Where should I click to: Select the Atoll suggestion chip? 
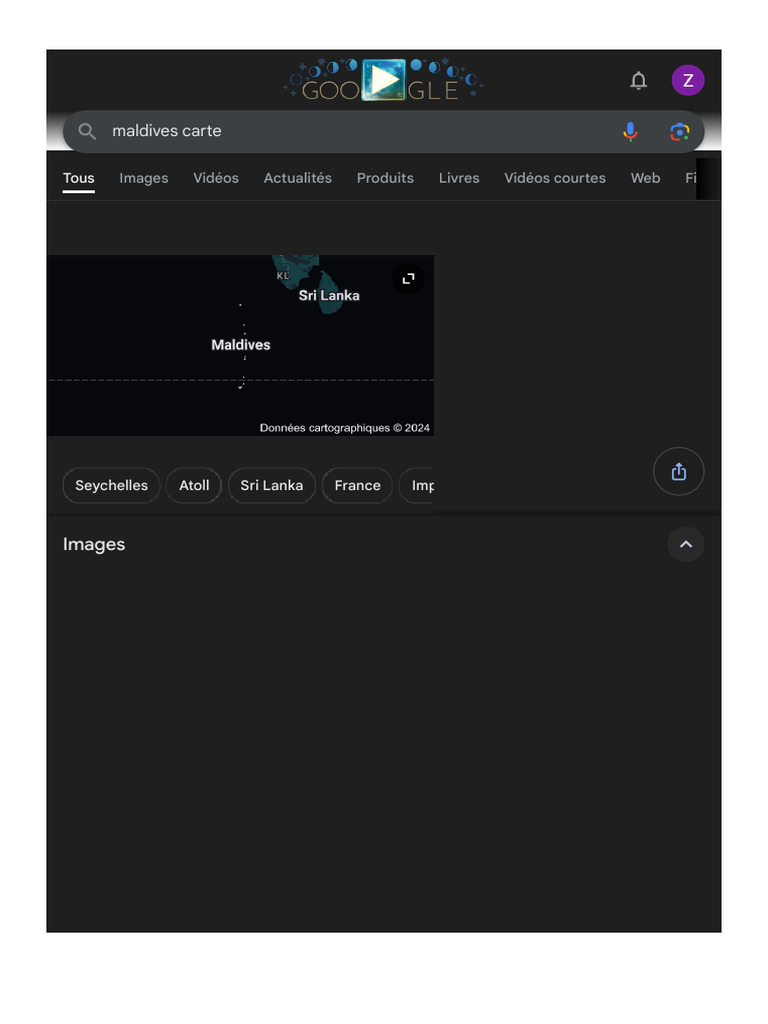click(194, 485)
